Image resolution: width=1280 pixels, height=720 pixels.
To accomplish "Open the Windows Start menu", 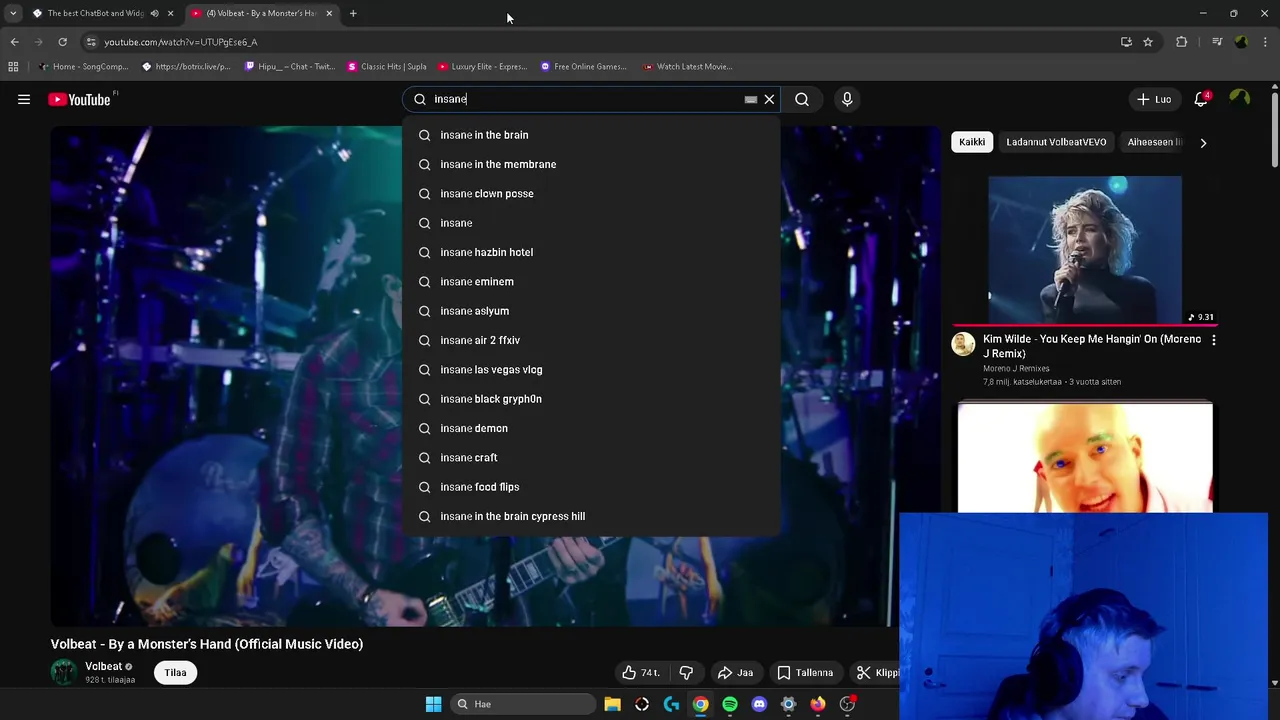I will coord(433,704).
